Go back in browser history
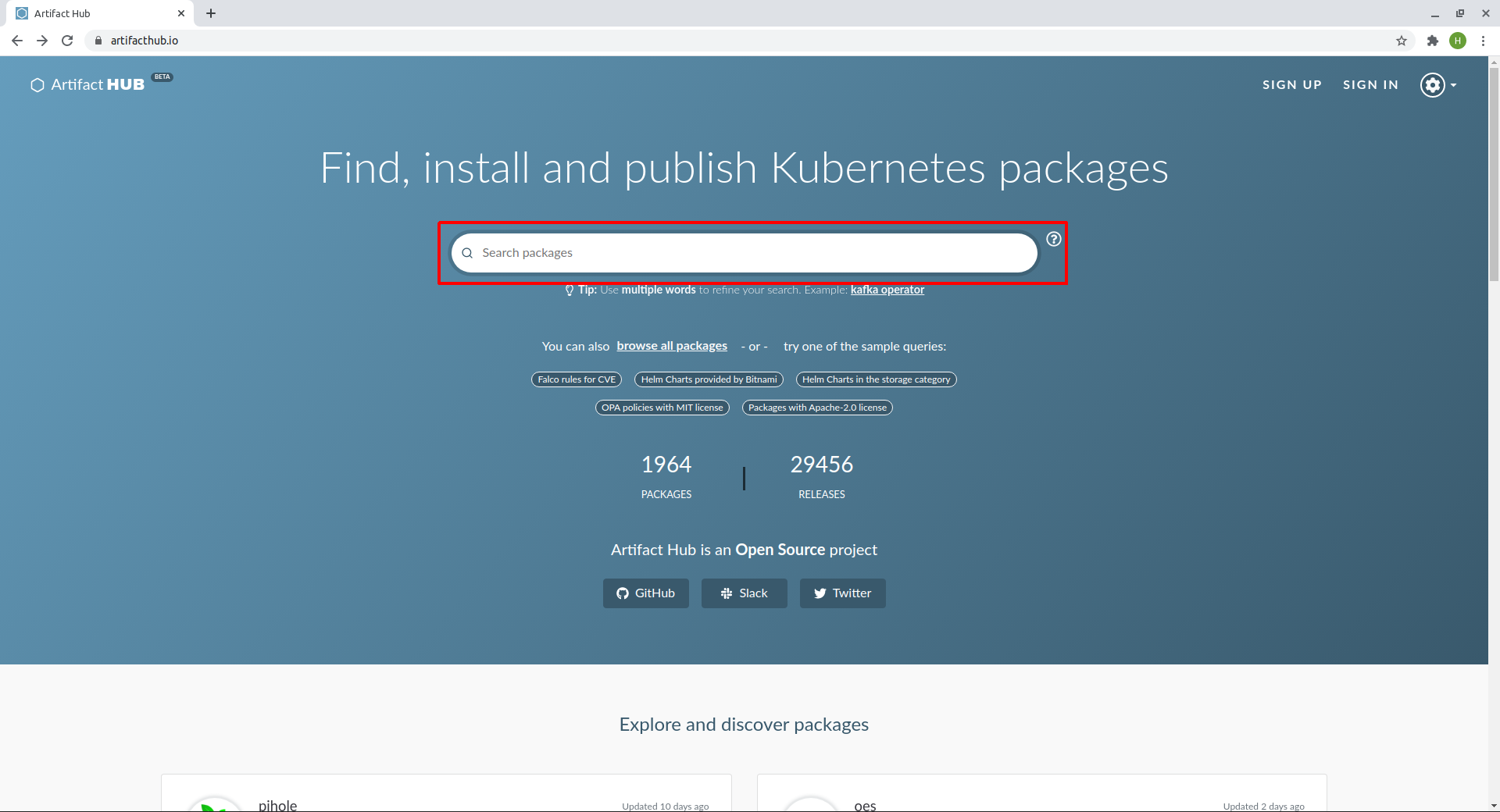This screenshot has height=812, width=1500. 17,41
